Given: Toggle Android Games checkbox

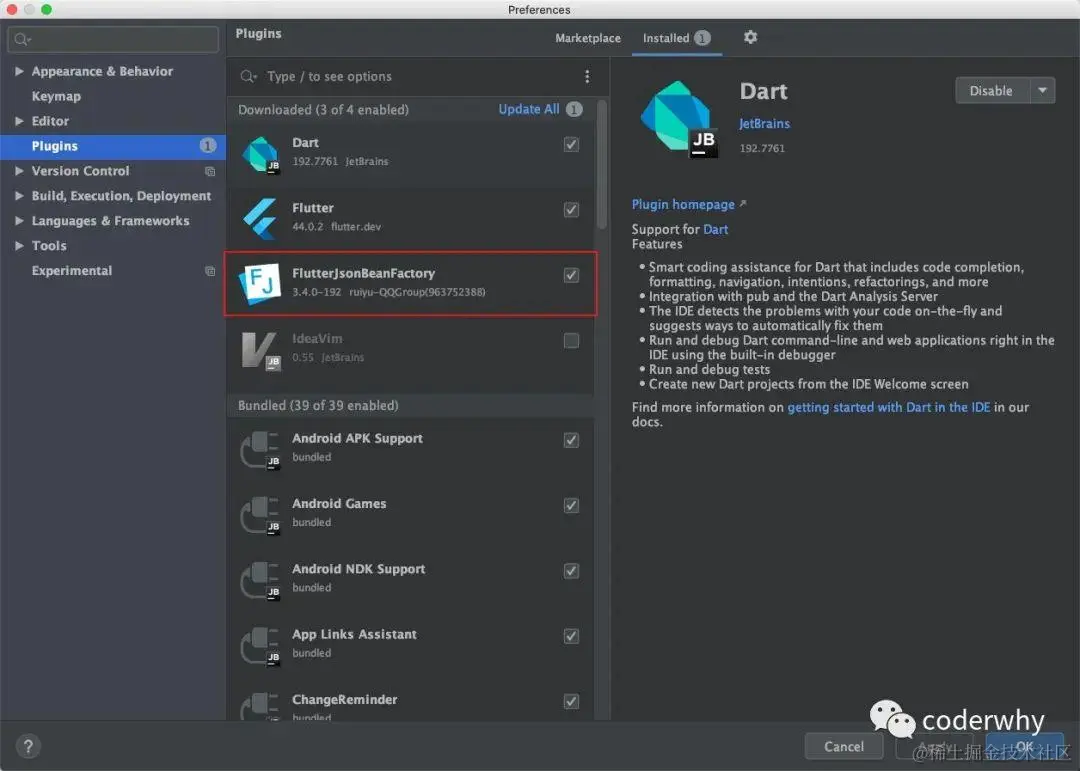Looking at the screenshot, I should click(571, 505).
